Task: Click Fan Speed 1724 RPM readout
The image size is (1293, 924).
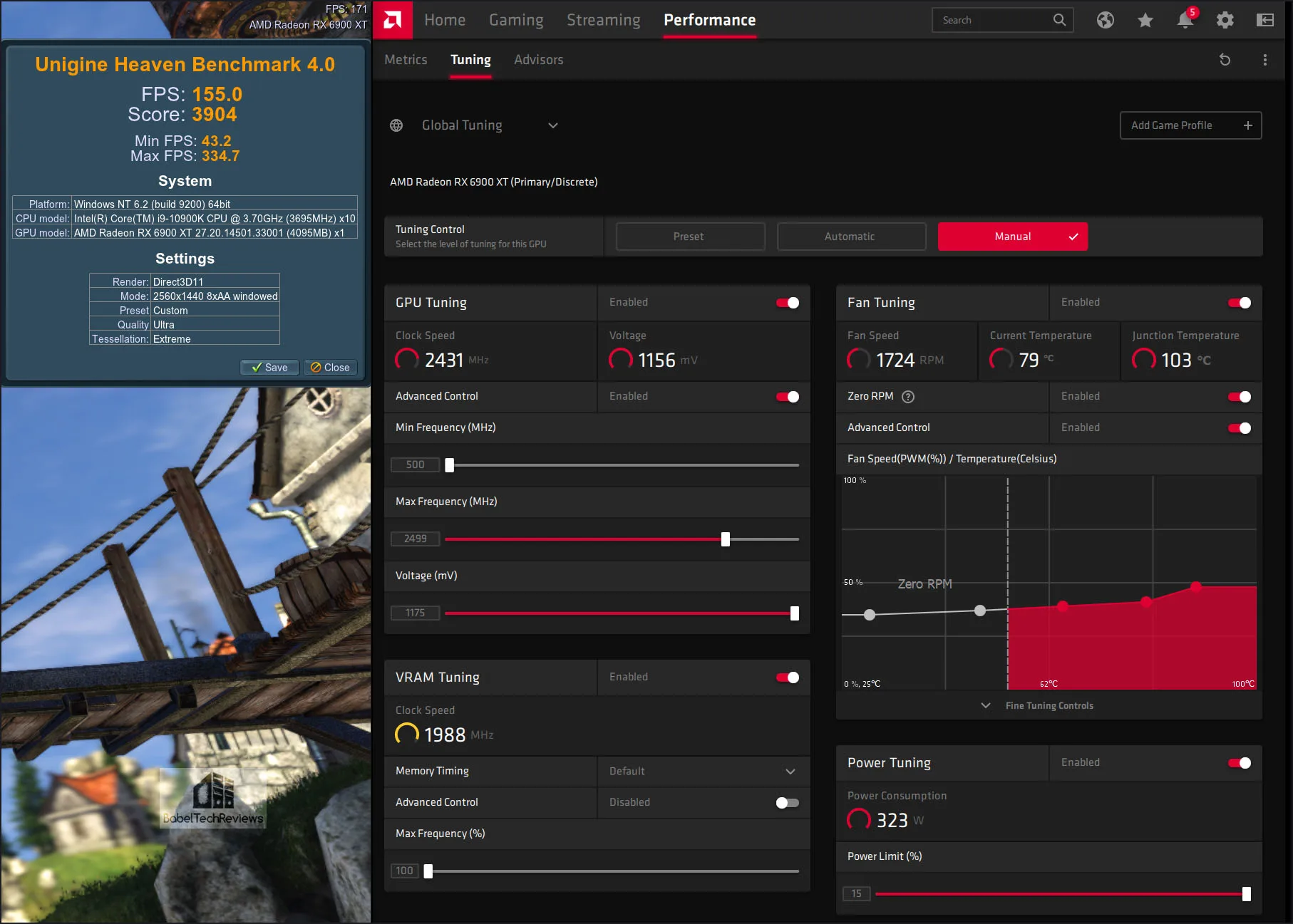Action: pos(895,360)
